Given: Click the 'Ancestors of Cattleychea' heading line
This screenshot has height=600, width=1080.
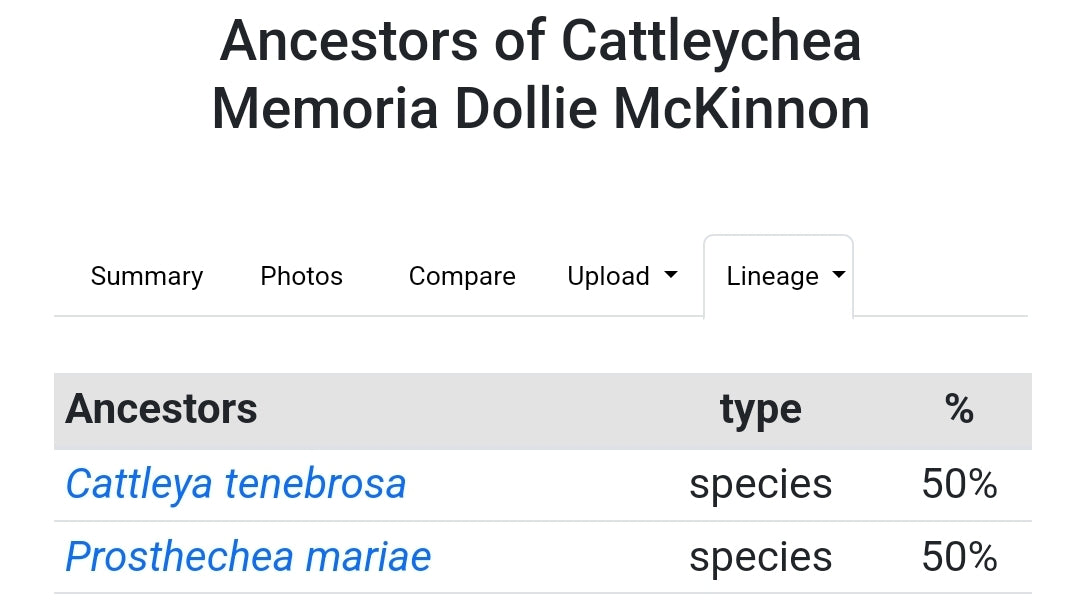Looking at the screenshot, I should coord(540,42).
